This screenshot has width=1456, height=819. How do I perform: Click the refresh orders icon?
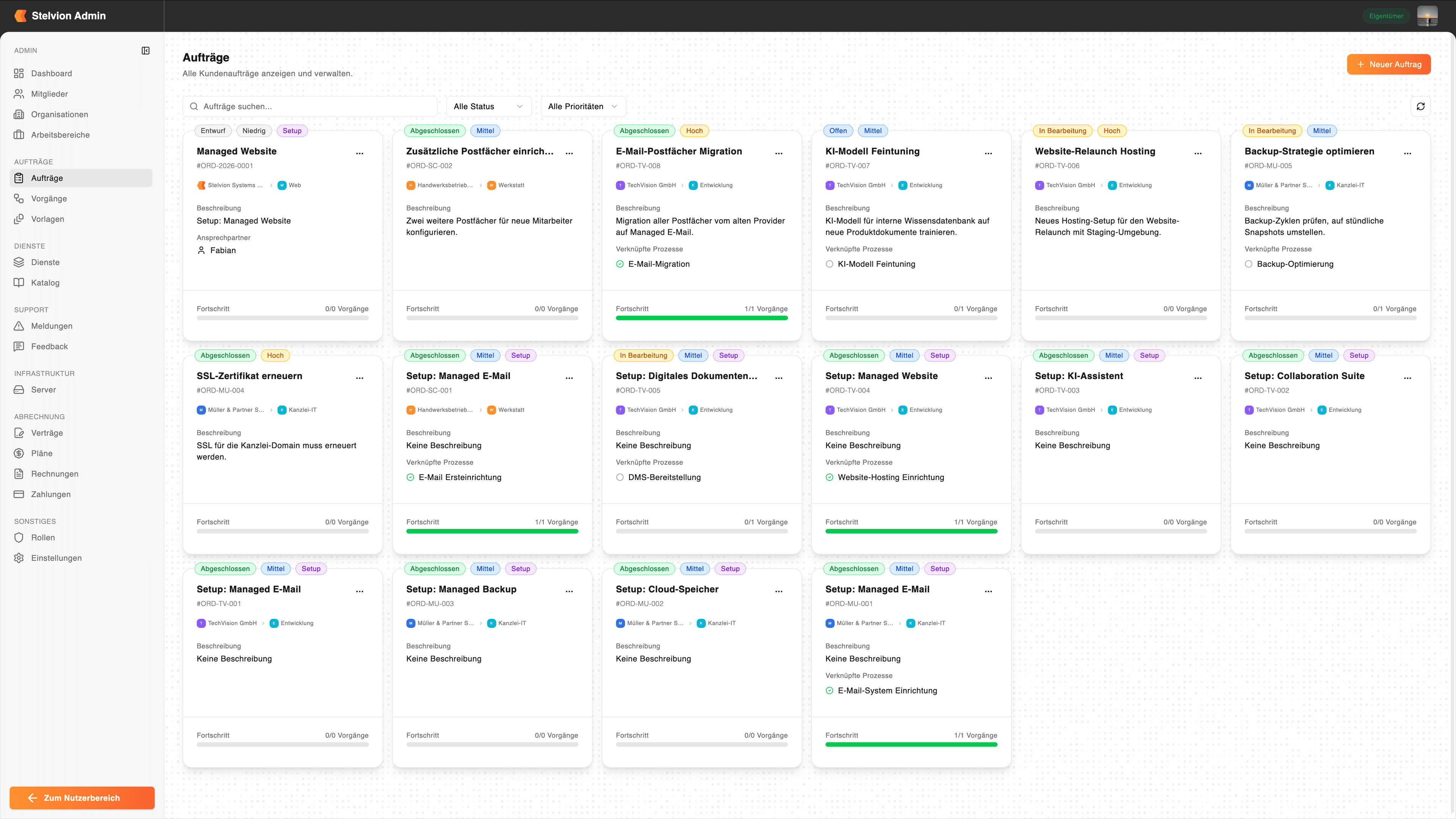point(1420,106)
